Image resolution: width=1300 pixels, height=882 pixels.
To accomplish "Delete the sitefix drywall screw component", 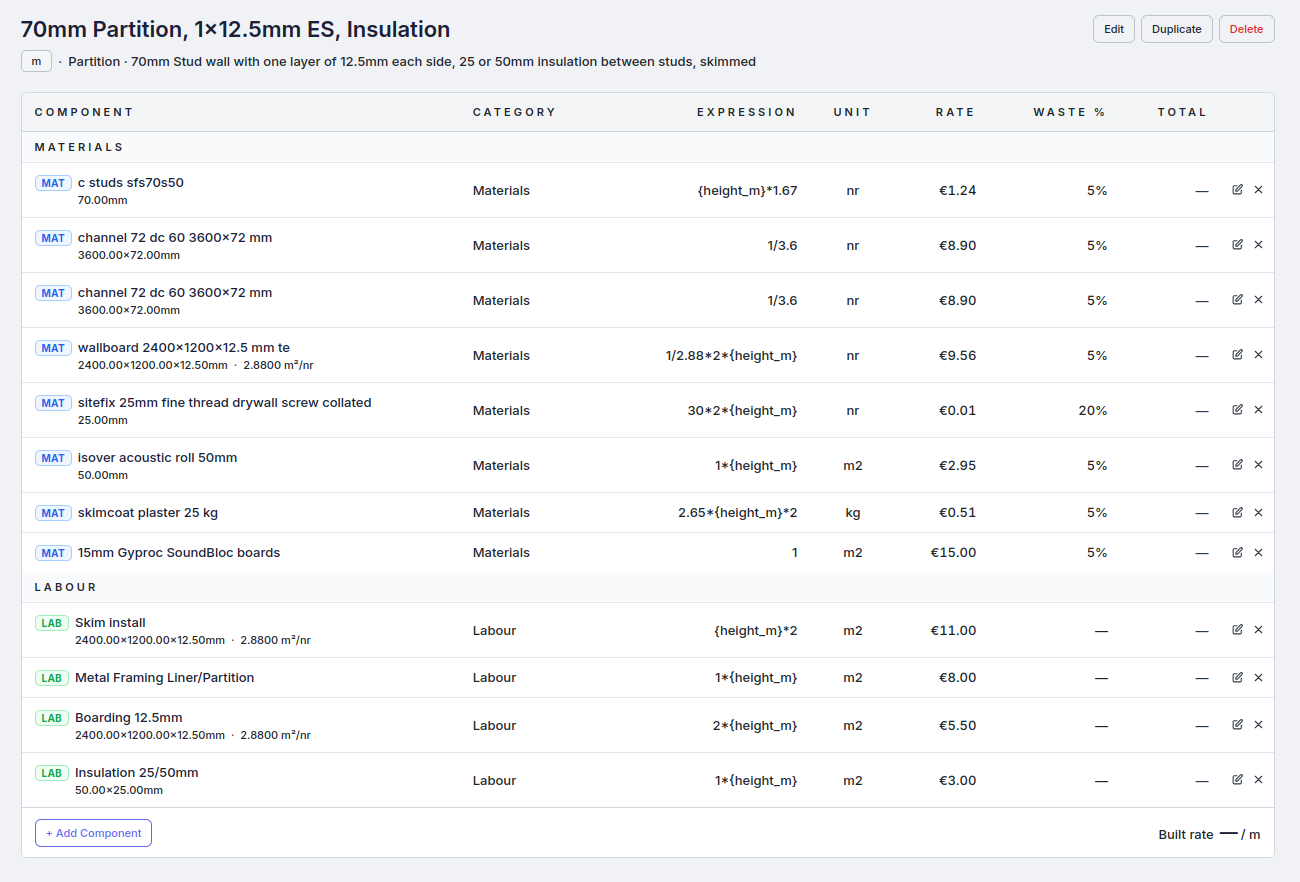I will [x=1258, y=410].
